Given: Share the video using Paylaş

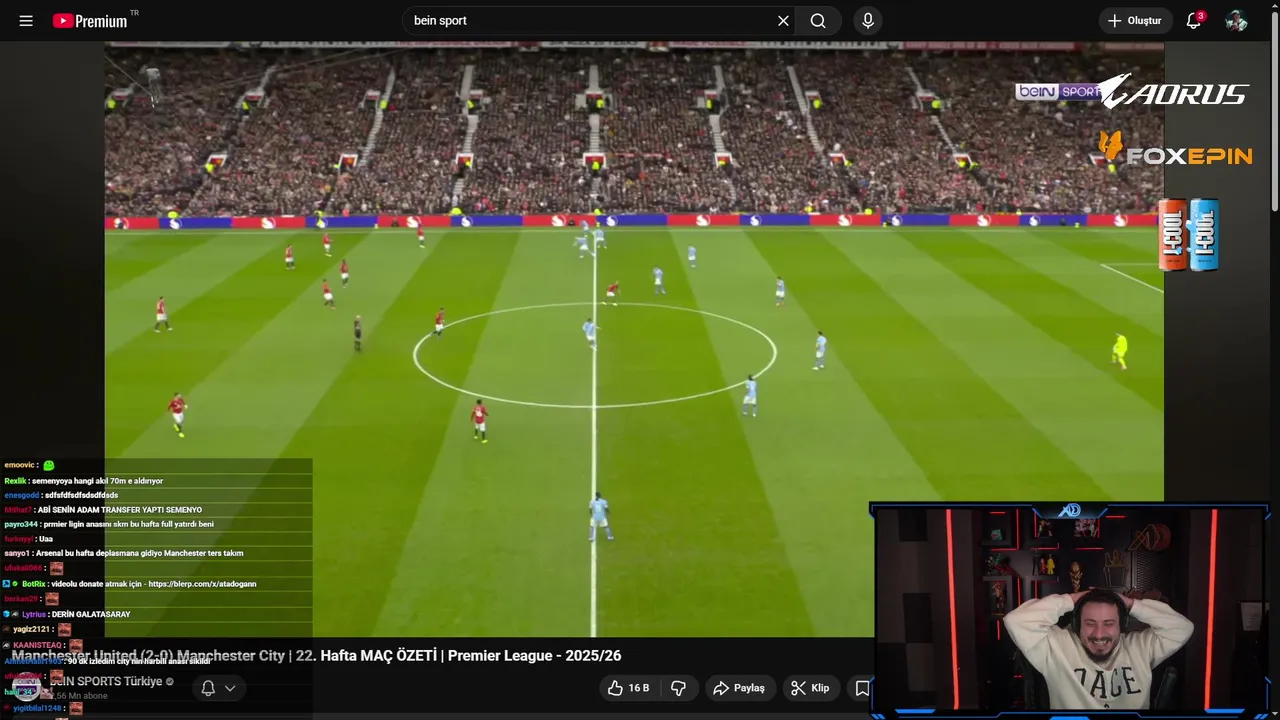Looking at the screenshot, I should (x=738, y=688).
